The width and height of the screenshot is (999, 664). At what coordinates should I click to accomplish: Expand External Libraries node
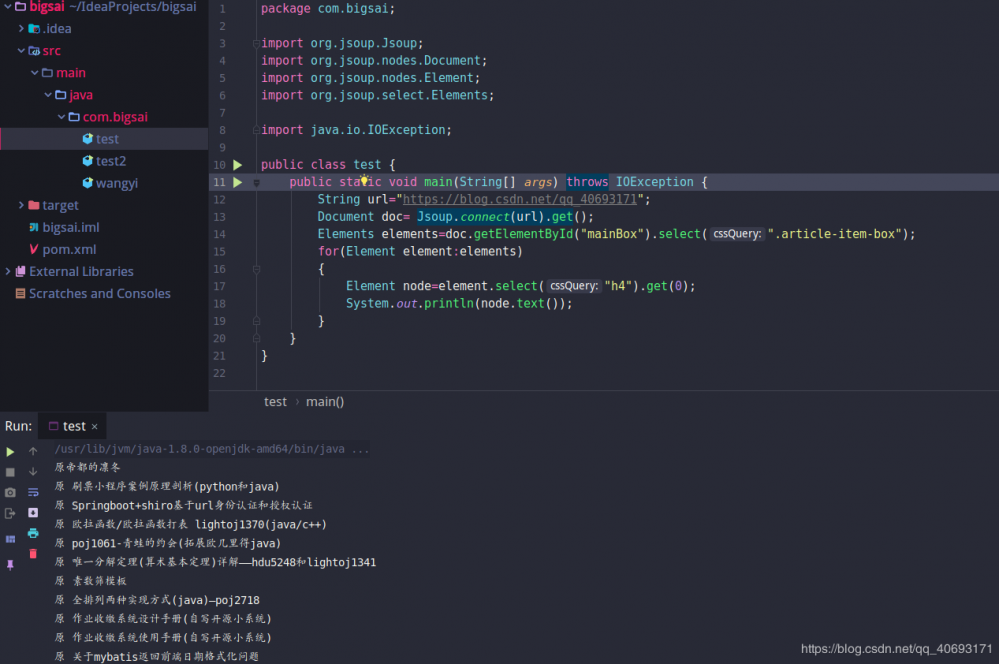(8, 271)
